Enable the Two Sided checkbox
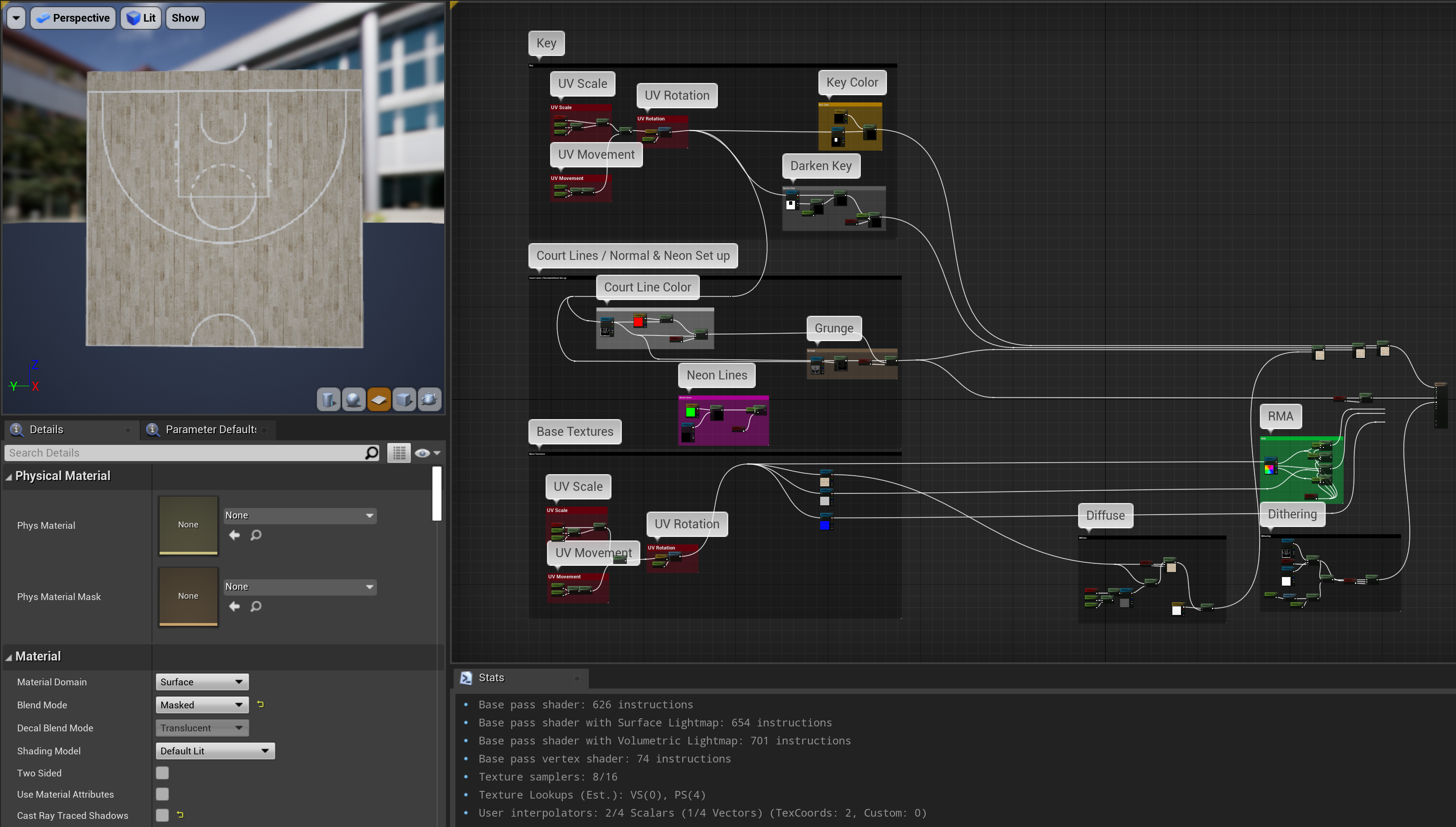The height and width of the screenshot is (827, 1456). point(162,772)
